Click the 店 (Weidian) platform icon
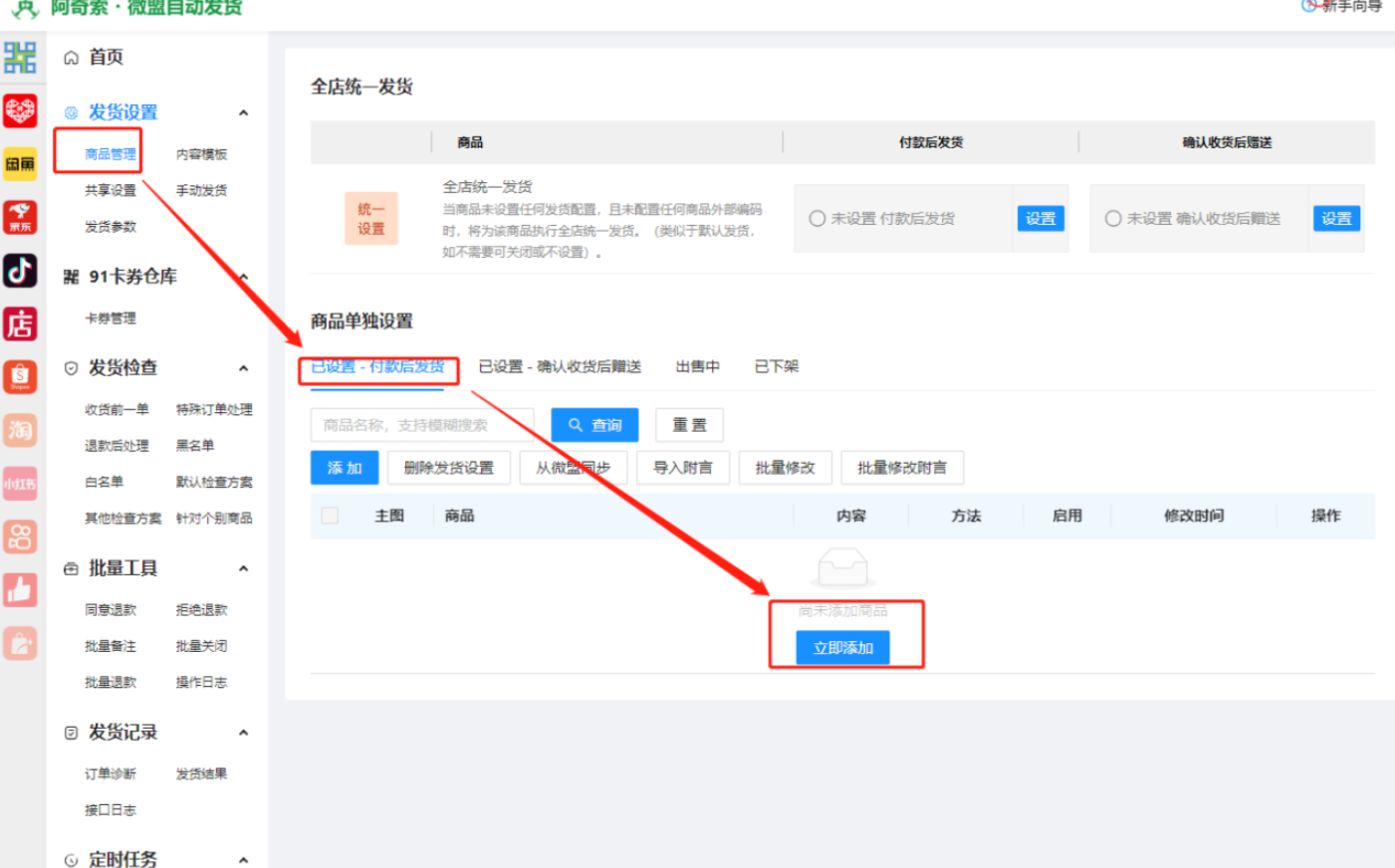Viewport: 1395px width, 868px height. point(21,323)
